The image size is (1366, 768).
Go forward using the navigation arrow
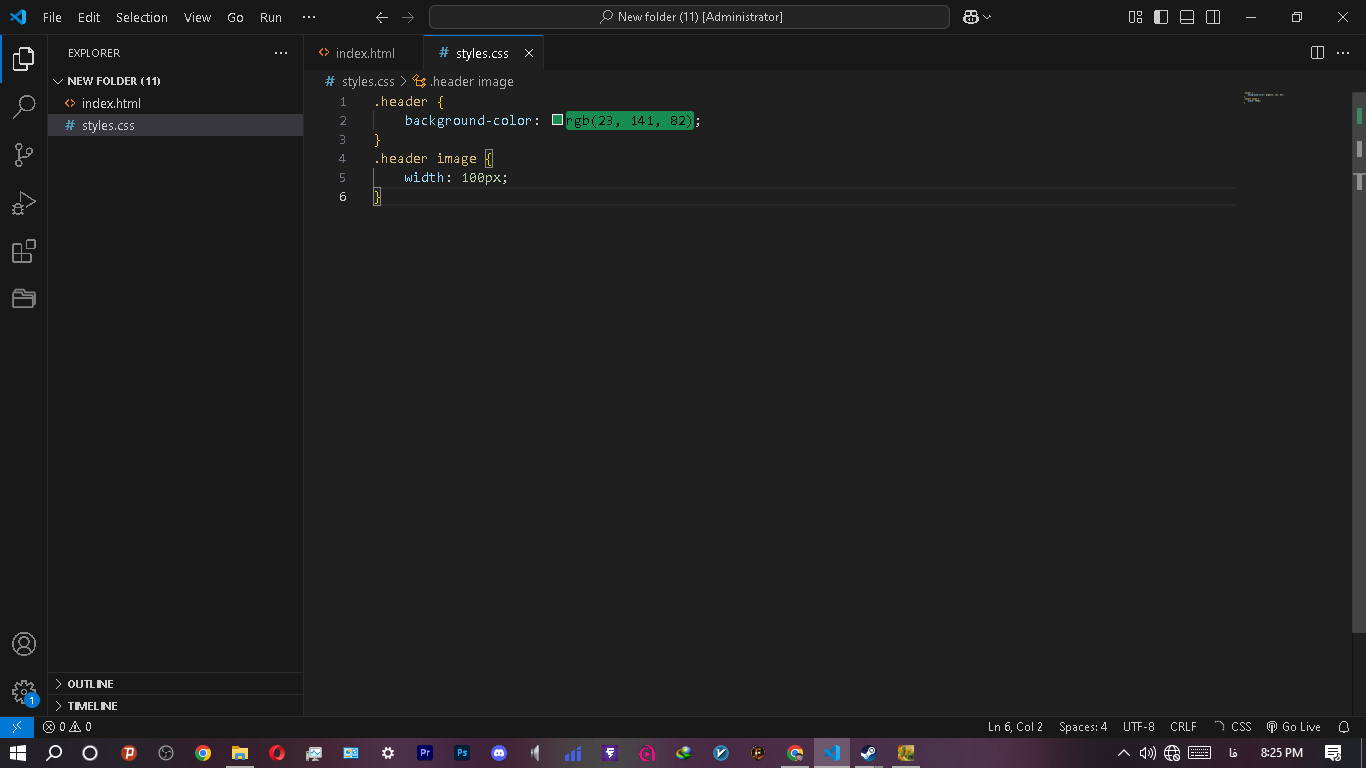click(x=407, y=17)
